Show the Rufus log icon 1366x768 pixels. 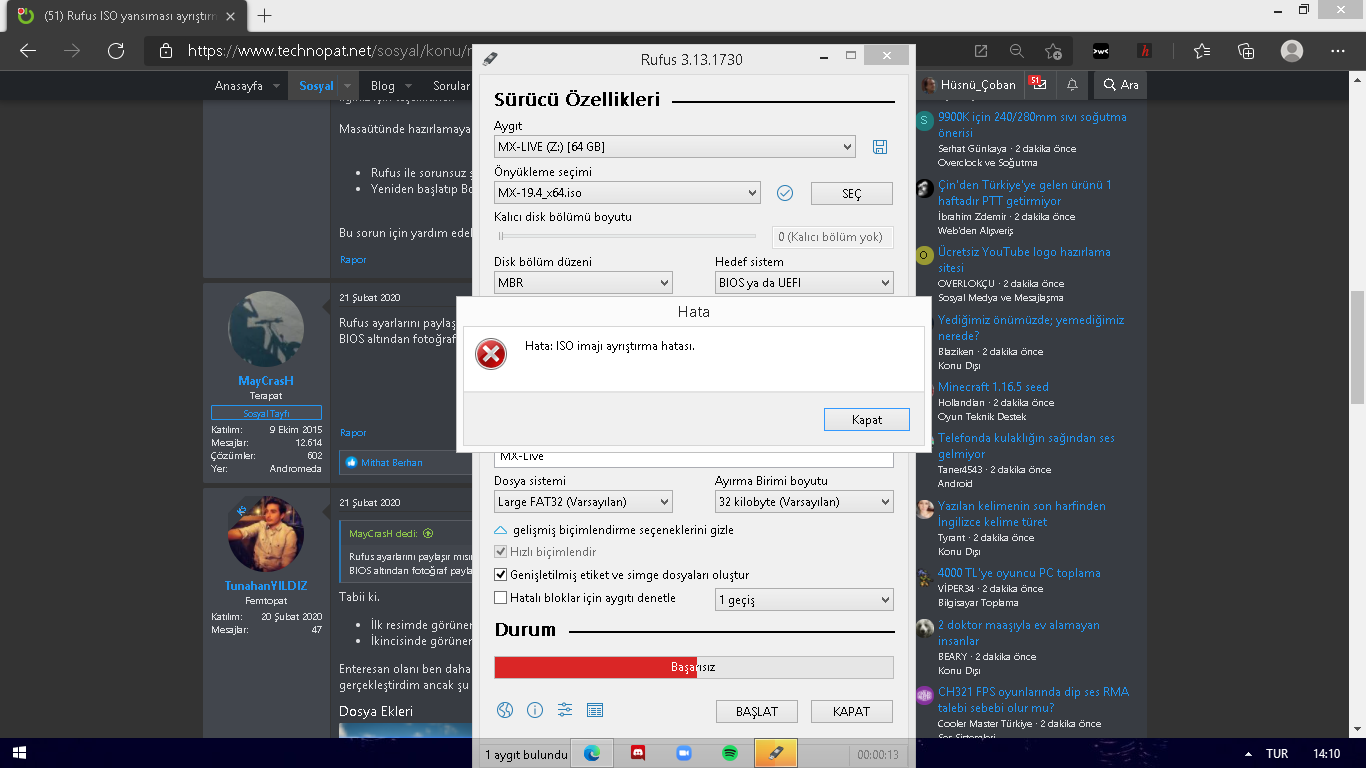pos(595,710)
